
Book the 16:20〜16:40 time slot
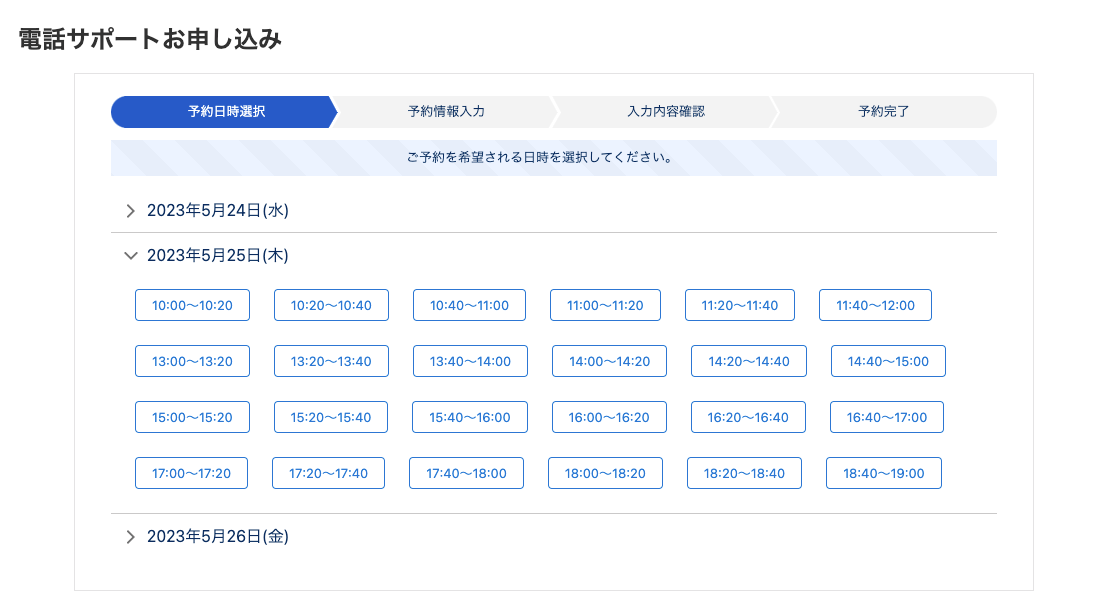pyautogui.click(x=748, y=417)
